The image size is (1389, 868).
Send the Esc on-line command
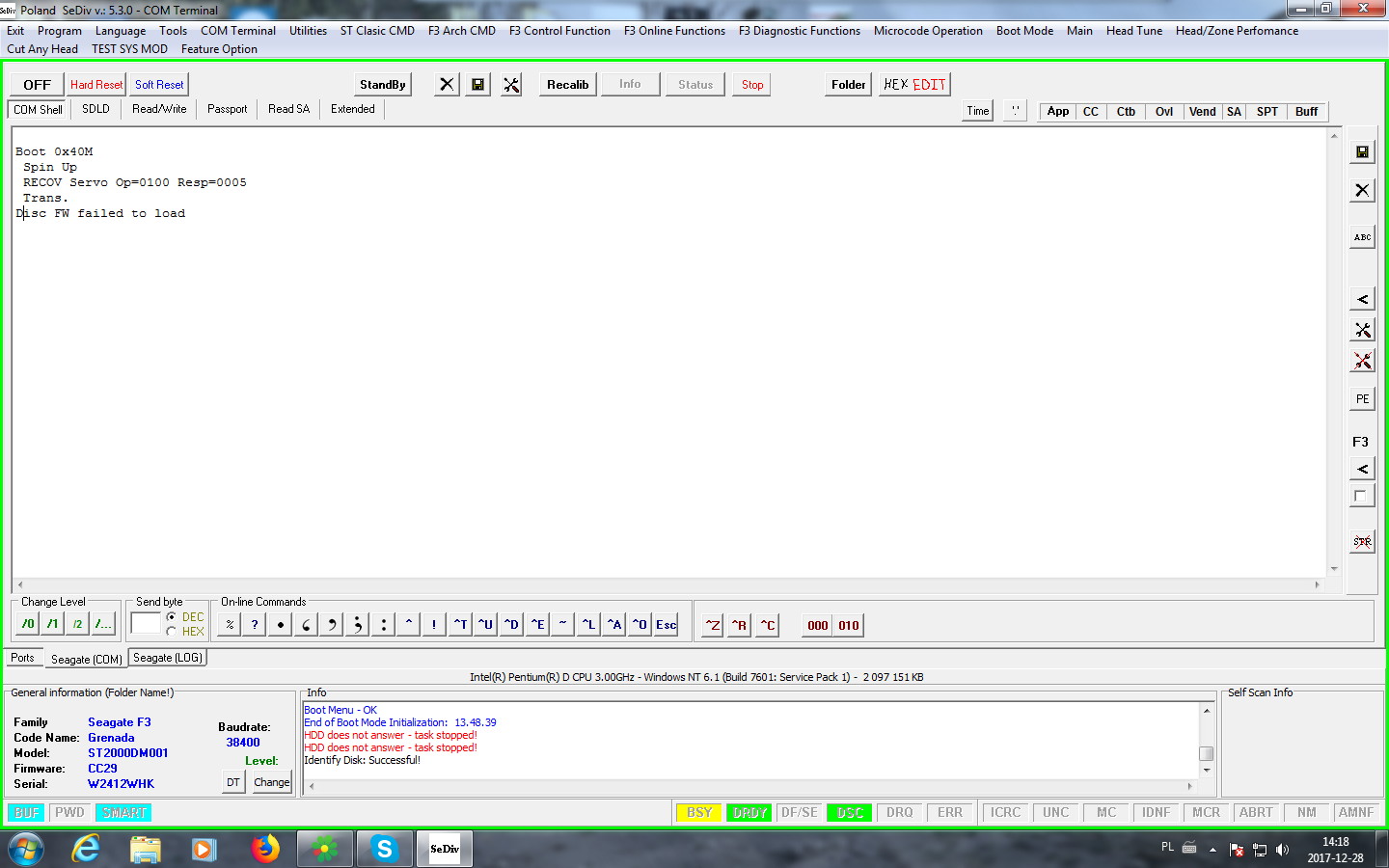coord(667,625)
